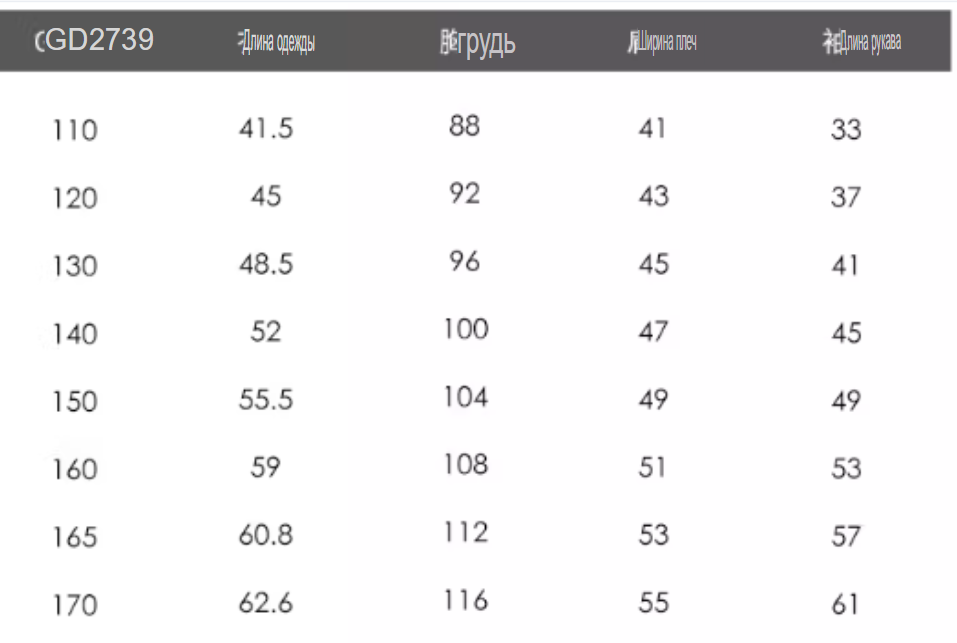
Task: Click size 160 row label
Action: coord(75,469)
